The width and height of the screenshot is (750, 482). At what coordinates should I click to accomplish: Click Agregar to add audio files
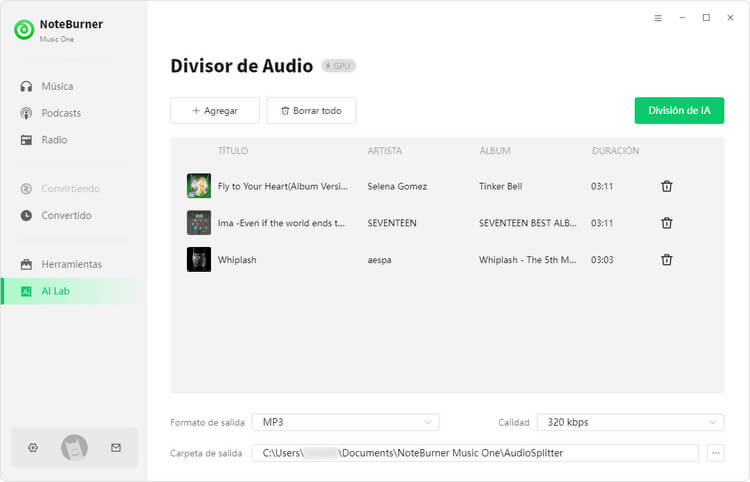pyautogui.click(x=215, y=110)
